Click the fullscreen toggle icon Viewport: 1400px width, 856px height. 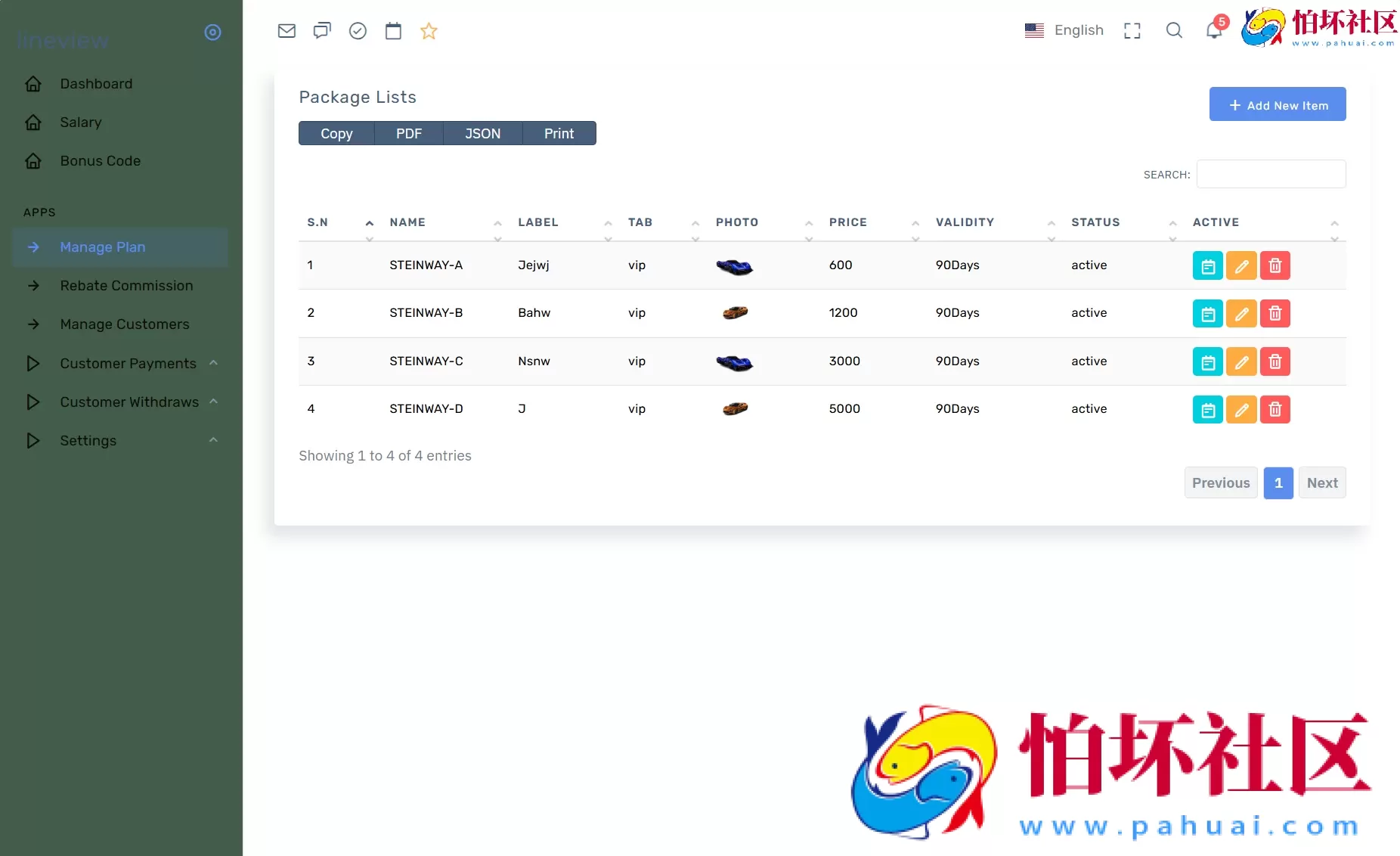(1132, 31)
